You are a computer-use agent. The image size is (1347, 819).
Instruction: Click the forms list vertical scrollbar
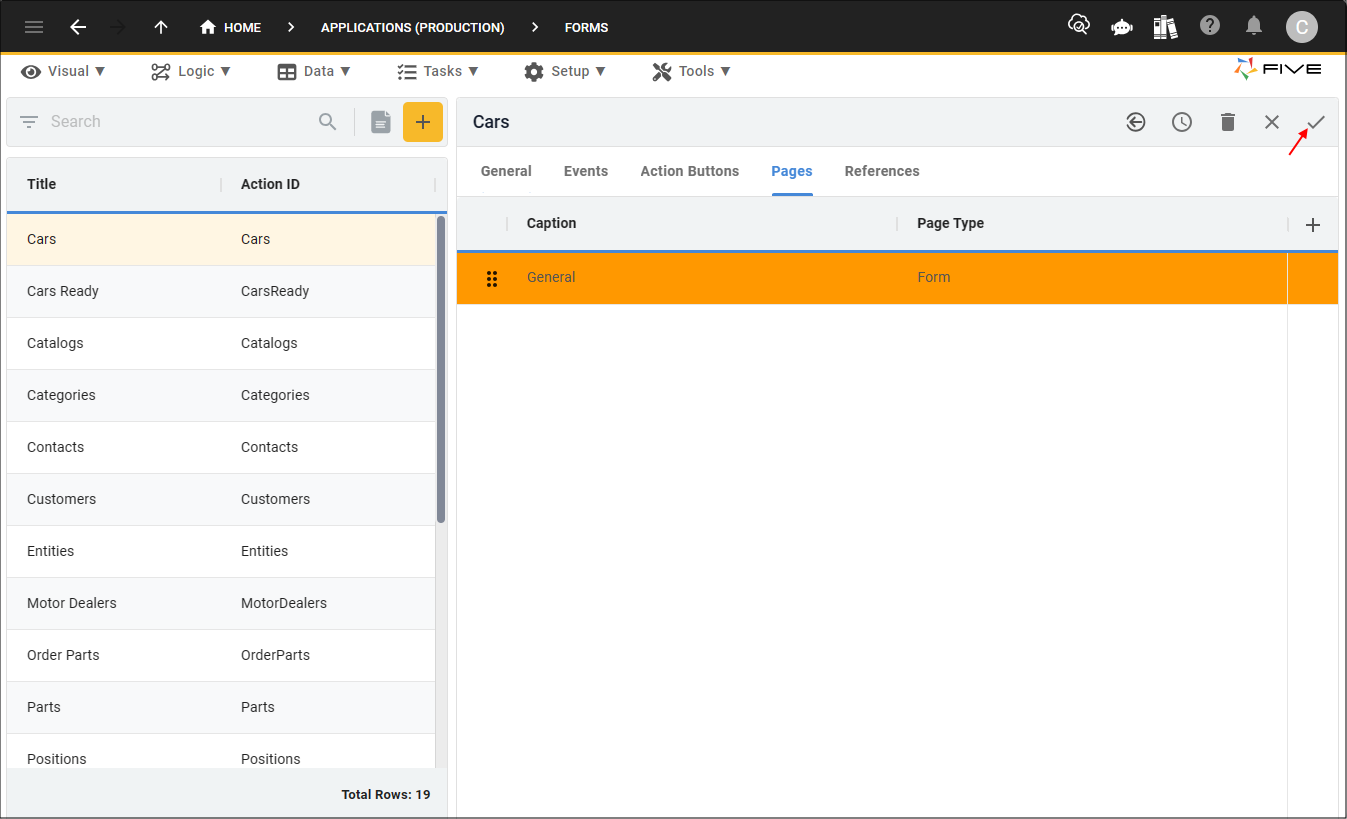[x=441, y=370]
